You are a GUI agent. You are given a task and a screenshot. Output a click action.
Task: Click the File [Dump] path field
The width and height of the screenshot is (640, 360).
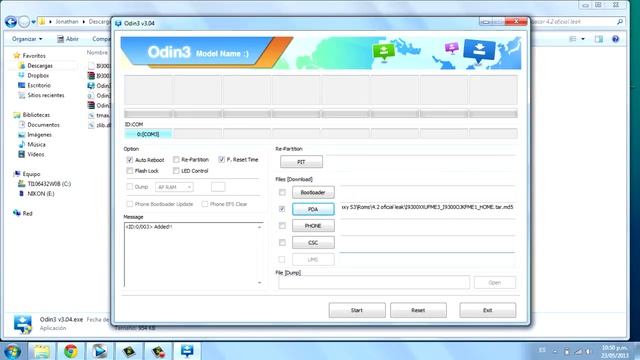coord(374,282)
